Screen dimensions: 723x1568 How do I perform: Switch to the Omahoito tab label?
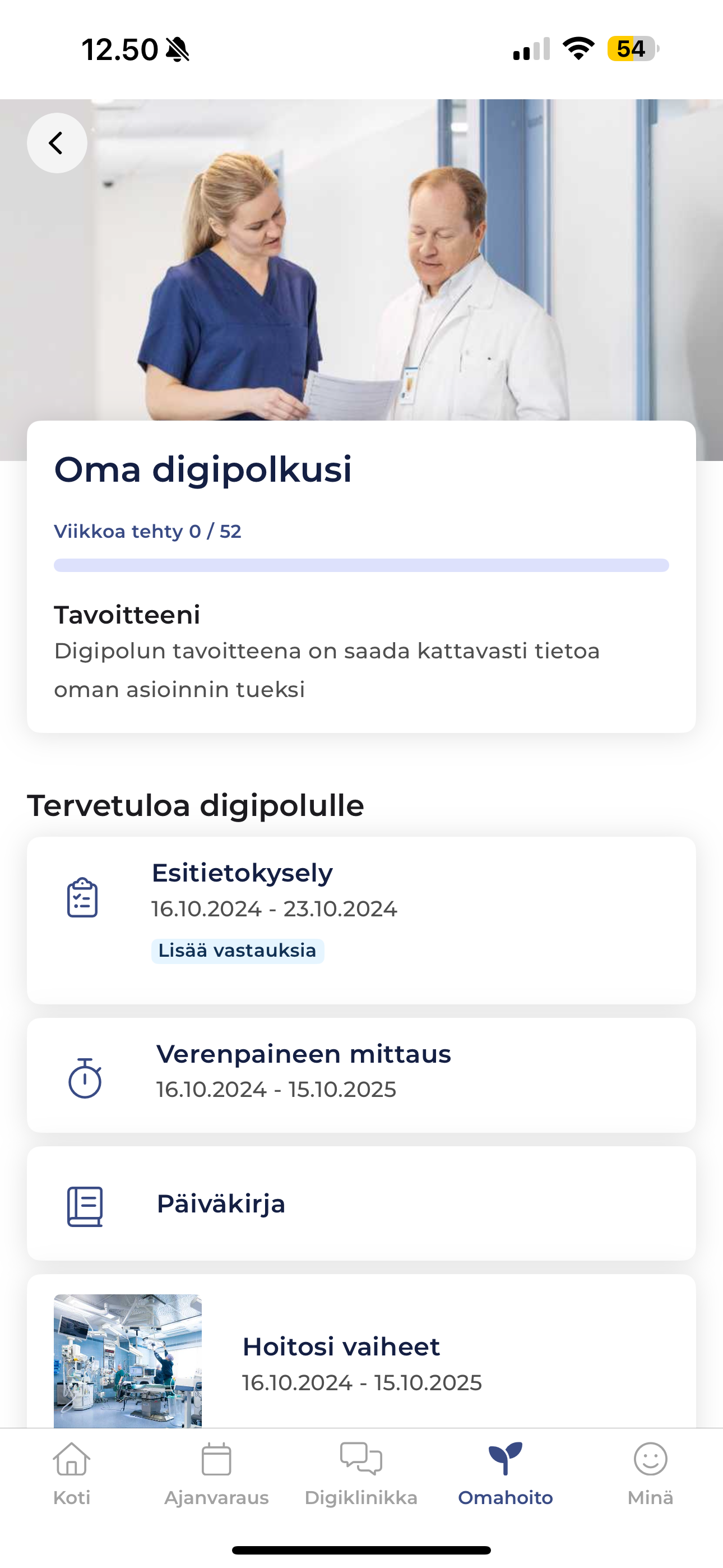point(505,1498)
